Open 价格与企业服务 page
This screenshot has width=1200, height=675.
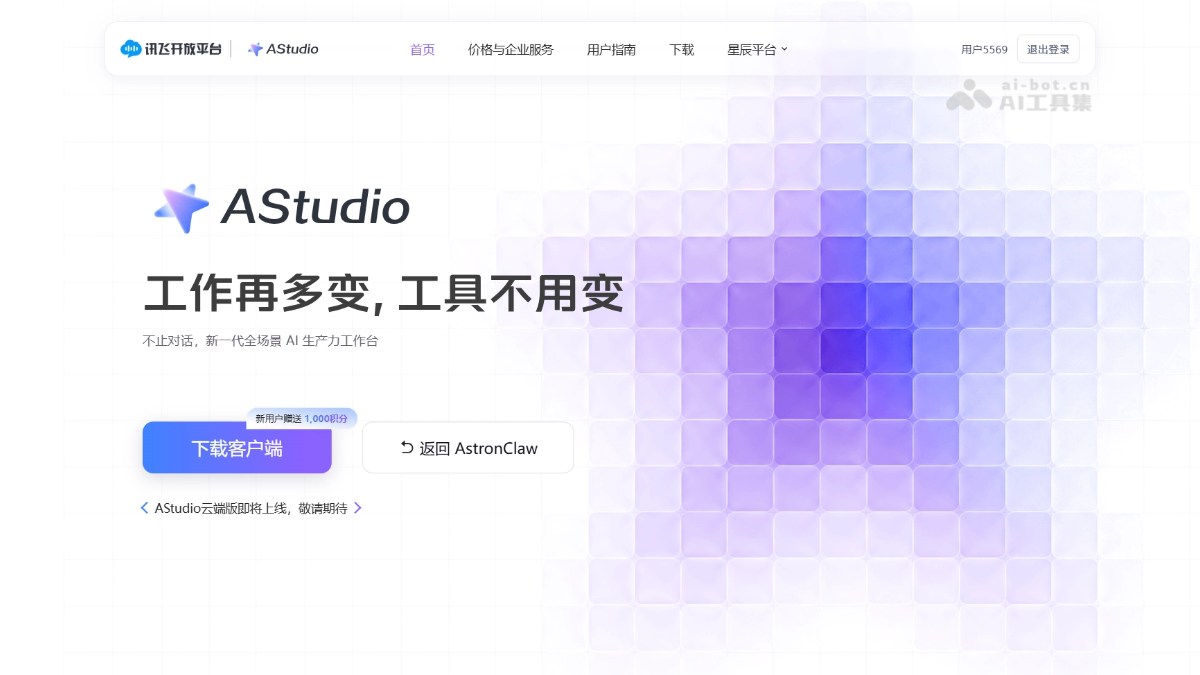point(510,49)
